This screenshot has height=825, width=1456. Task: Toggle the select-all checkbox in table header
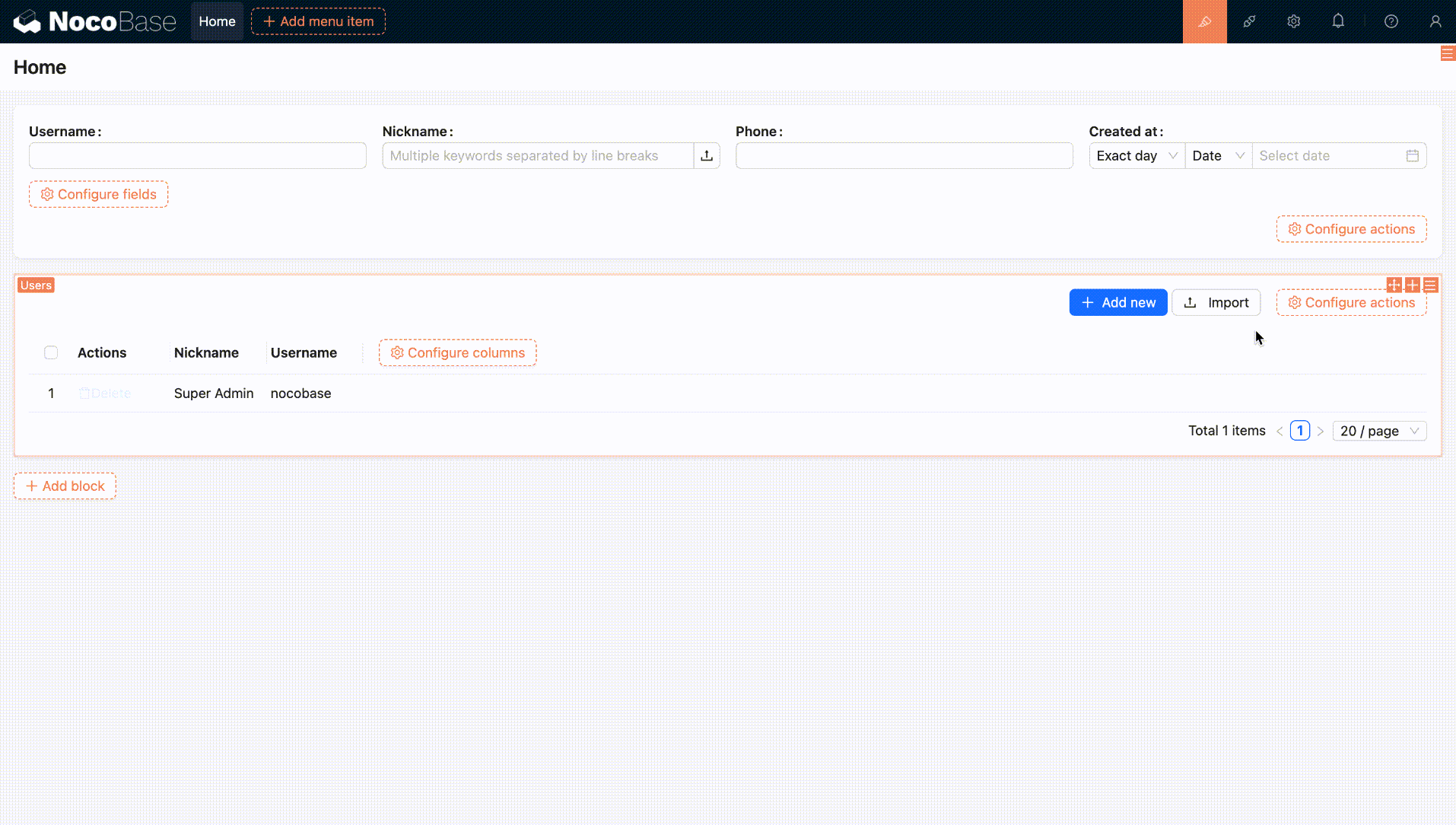(51, 352)
